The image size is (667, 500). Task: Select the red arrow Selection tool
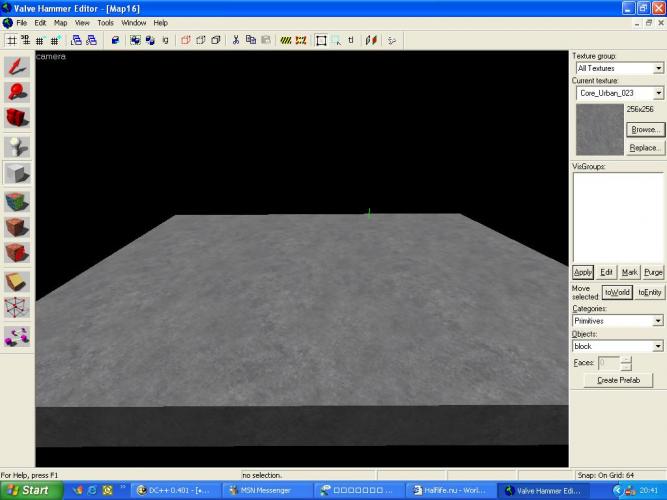[17, 66]
